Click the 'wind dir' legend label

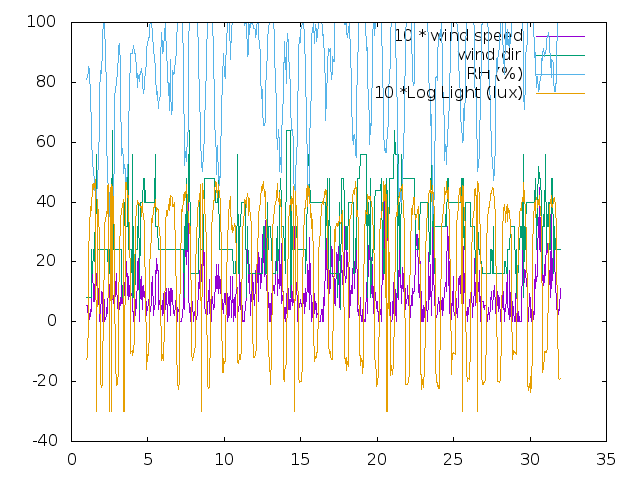tap(489, 55)
